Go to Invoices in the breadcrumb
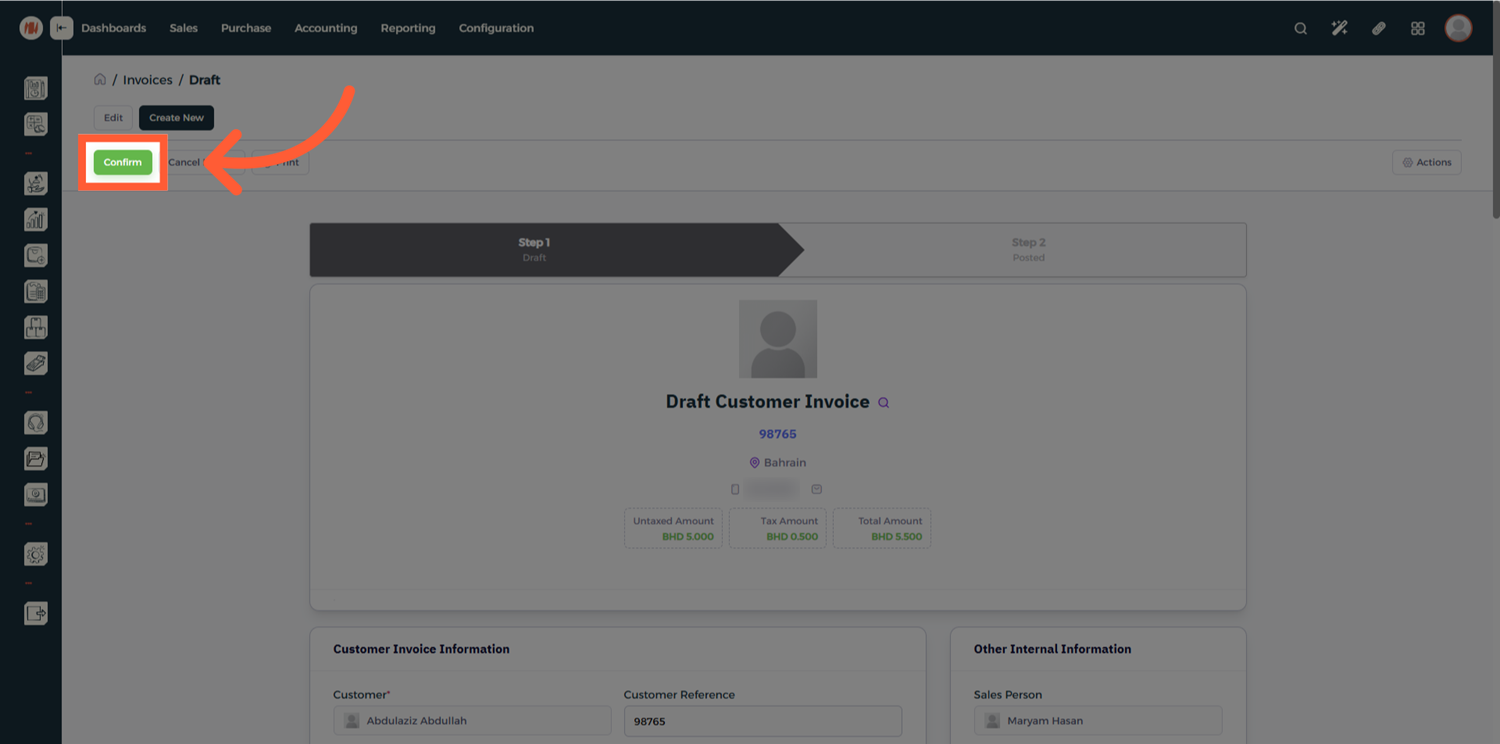1500x744 pixels. pos(147,80)
